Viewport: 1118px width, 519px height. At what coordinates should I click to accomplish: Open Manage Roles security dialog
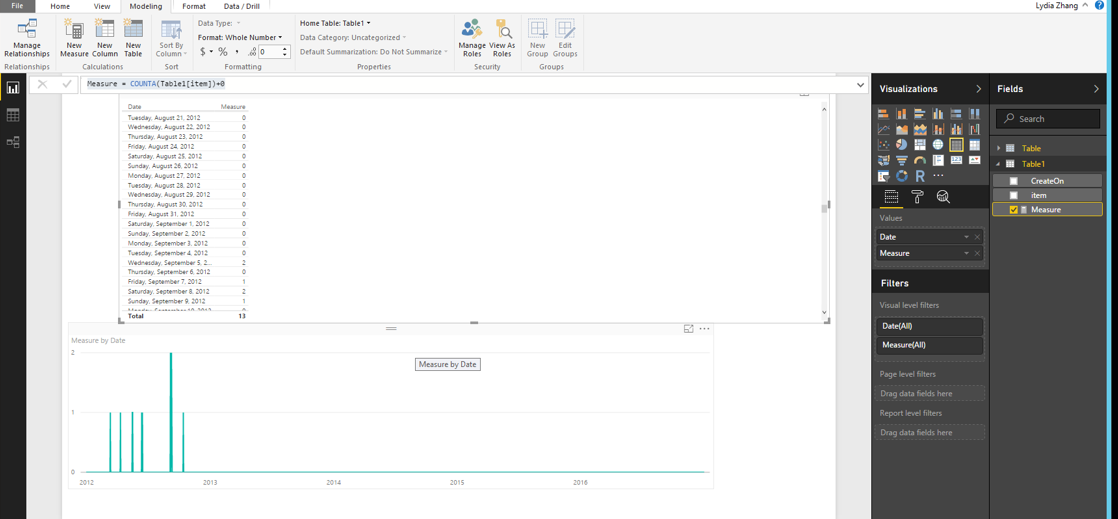pyautogui.click(x=472, y=38)
